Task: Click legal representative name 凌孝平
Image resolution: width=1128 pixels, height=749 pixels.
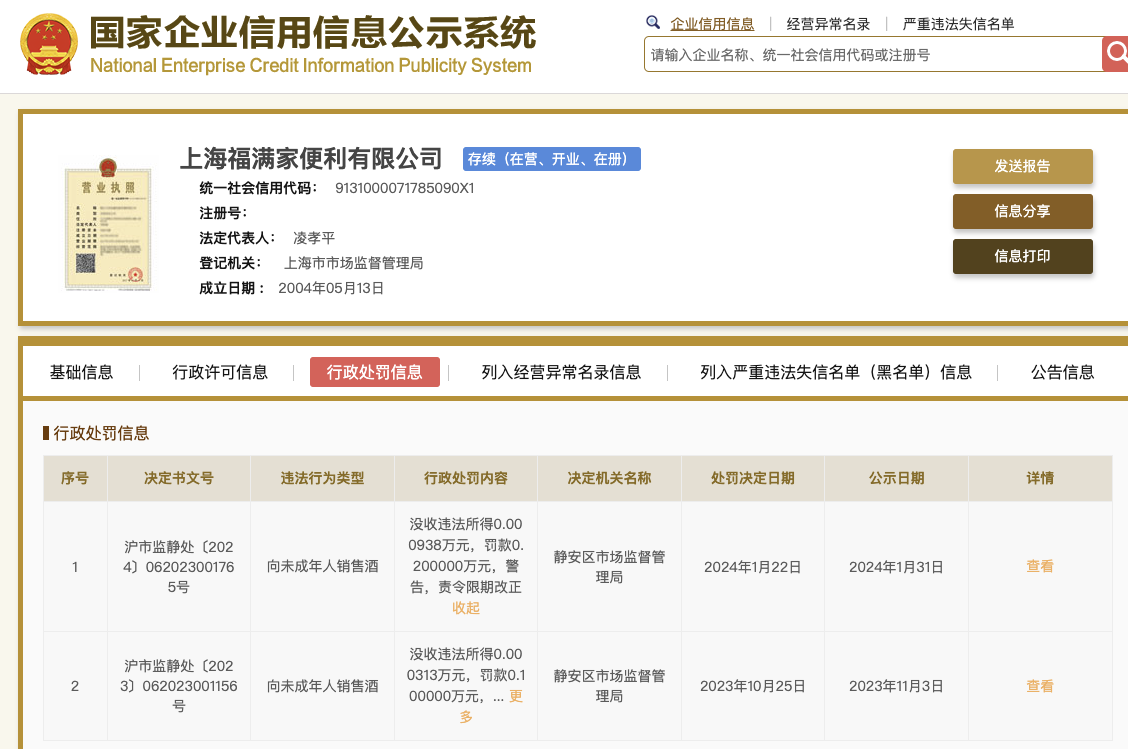Action: (314, 238)
